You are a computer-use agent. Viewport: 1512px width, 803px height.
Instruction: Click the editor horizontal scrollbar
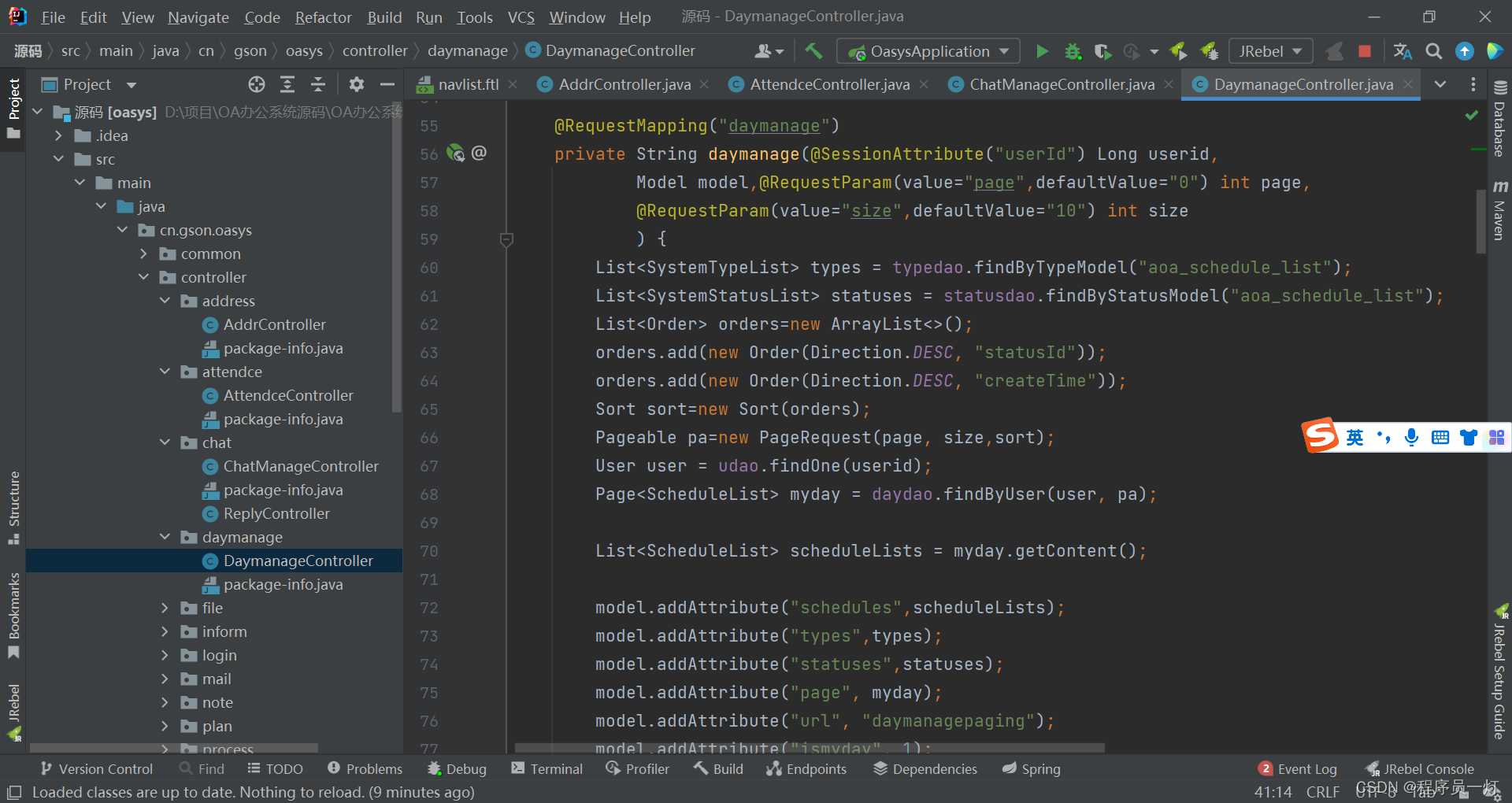coord(810,748)
